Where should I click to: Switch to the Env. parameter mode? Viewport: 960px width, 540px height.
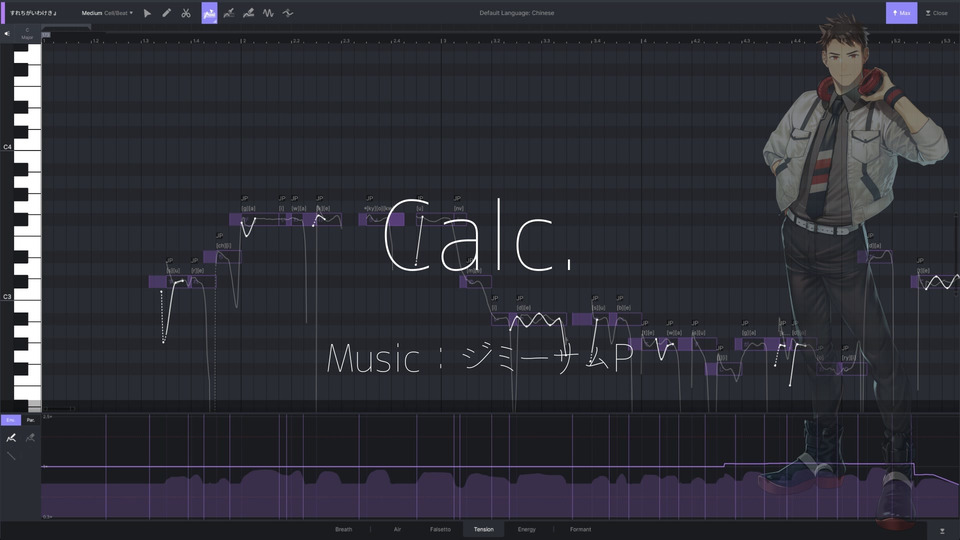10,420
